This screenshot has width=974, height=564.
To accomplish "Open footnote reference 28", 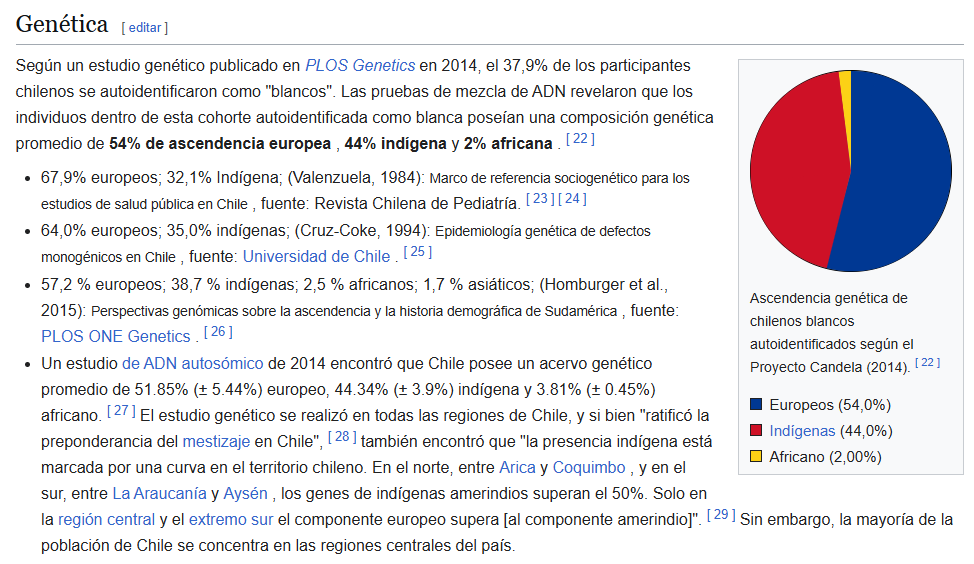I will coord(342,437).
